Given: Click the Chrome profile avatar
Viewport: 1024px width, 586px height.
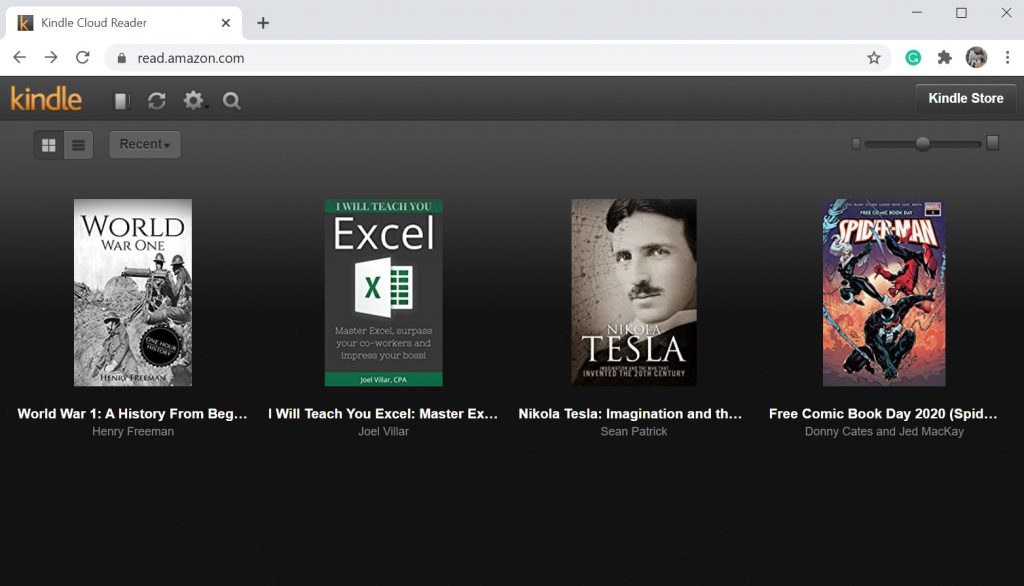Looking at the screenshot, I should tap(976, 58).
